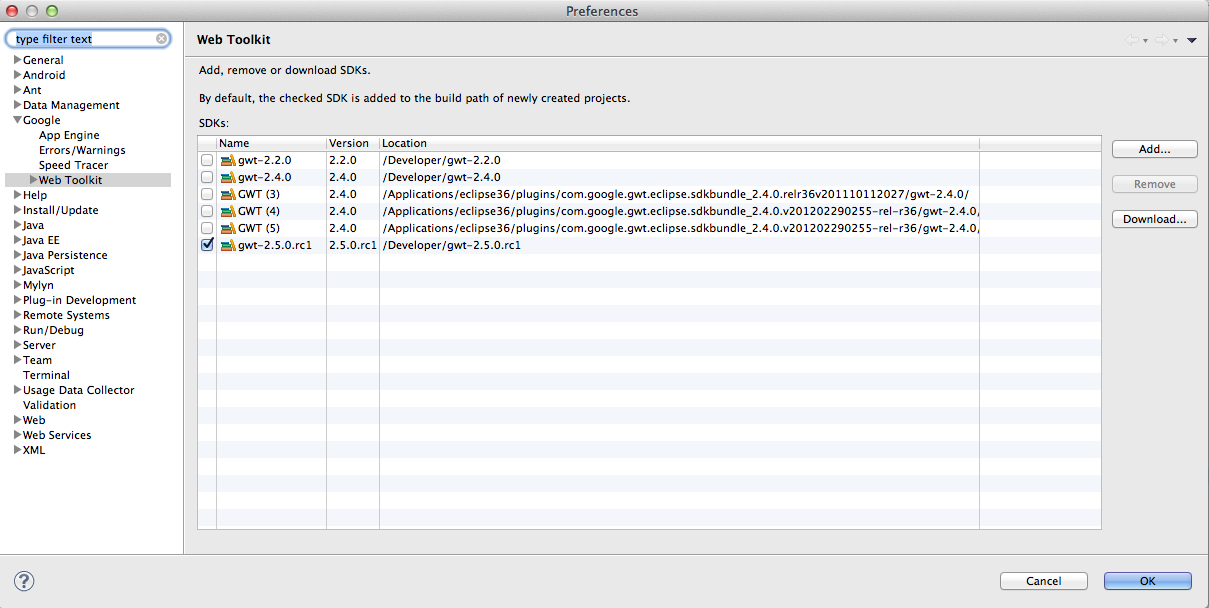Click the SDK icon beside gwt-2.5.0.rc1
The height and width of the screenshot is (608, 1209).
click(227, 245)
